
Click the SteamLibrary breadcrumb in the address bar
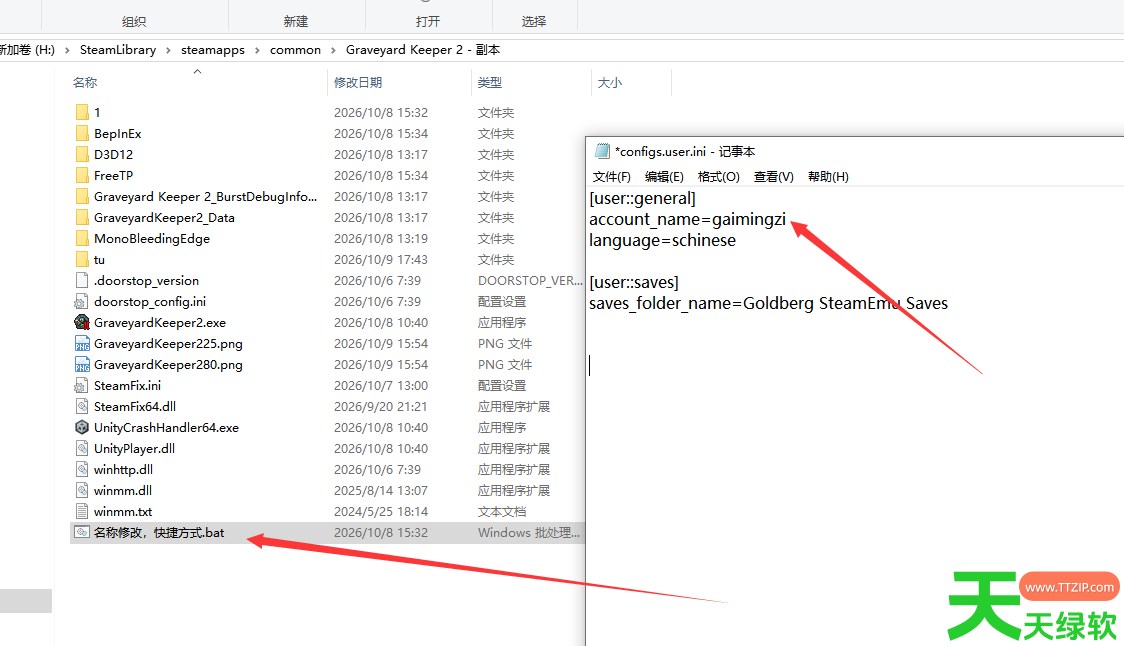pos(118,50)
